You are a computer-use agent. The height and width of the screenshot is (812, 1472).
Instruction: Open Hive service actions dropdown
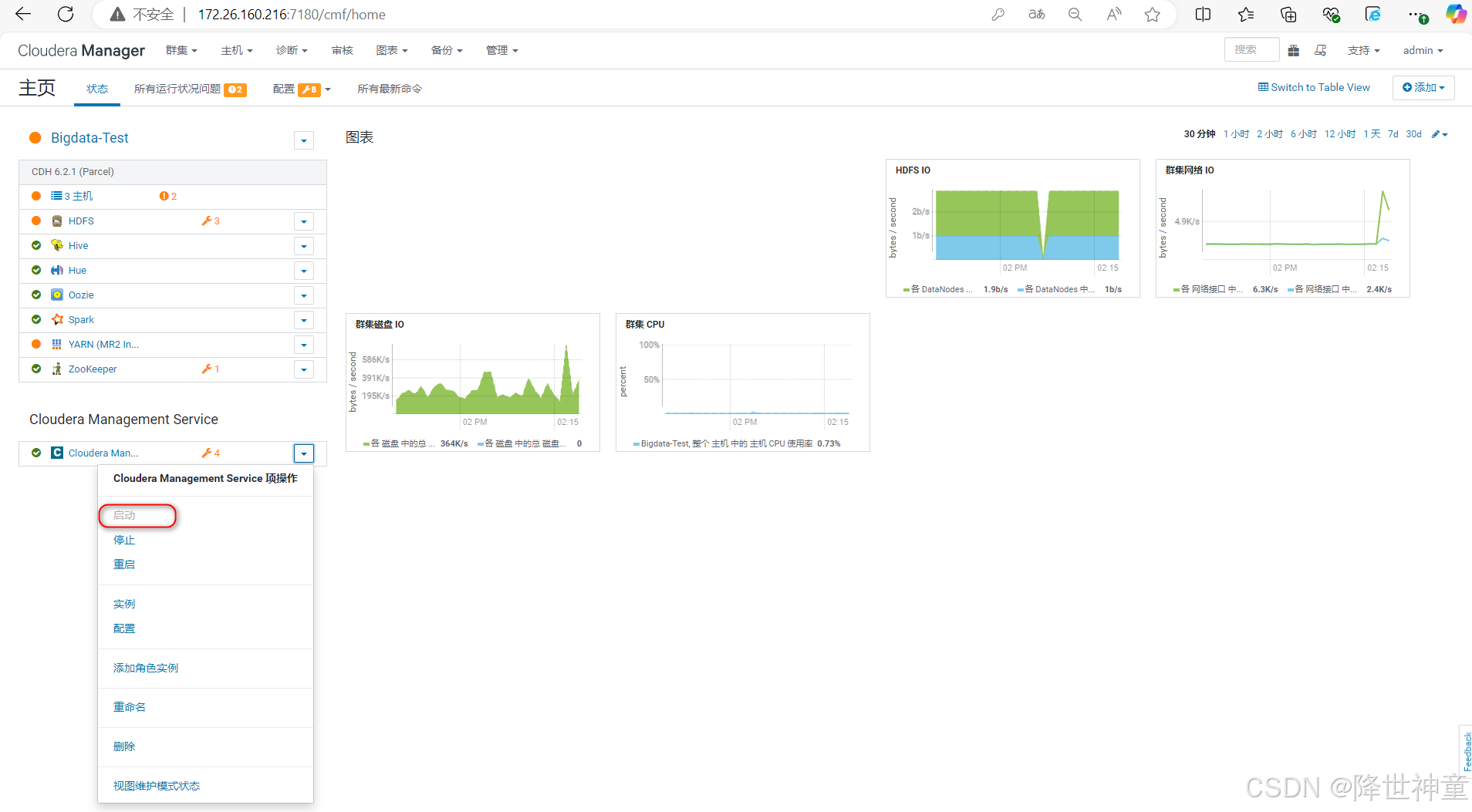[x=304, y=246]
